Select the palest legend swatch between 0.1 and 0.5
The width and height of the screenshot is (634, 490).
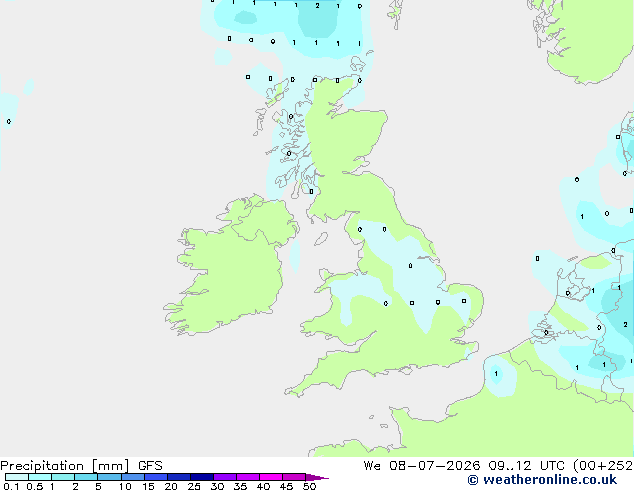click(17, 477)
